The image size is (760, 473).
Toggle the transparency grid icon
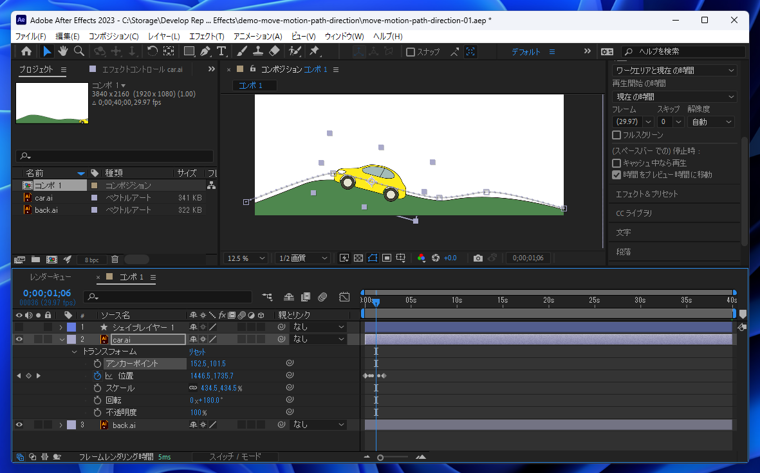pyautogui.click(x=358, y=258)
